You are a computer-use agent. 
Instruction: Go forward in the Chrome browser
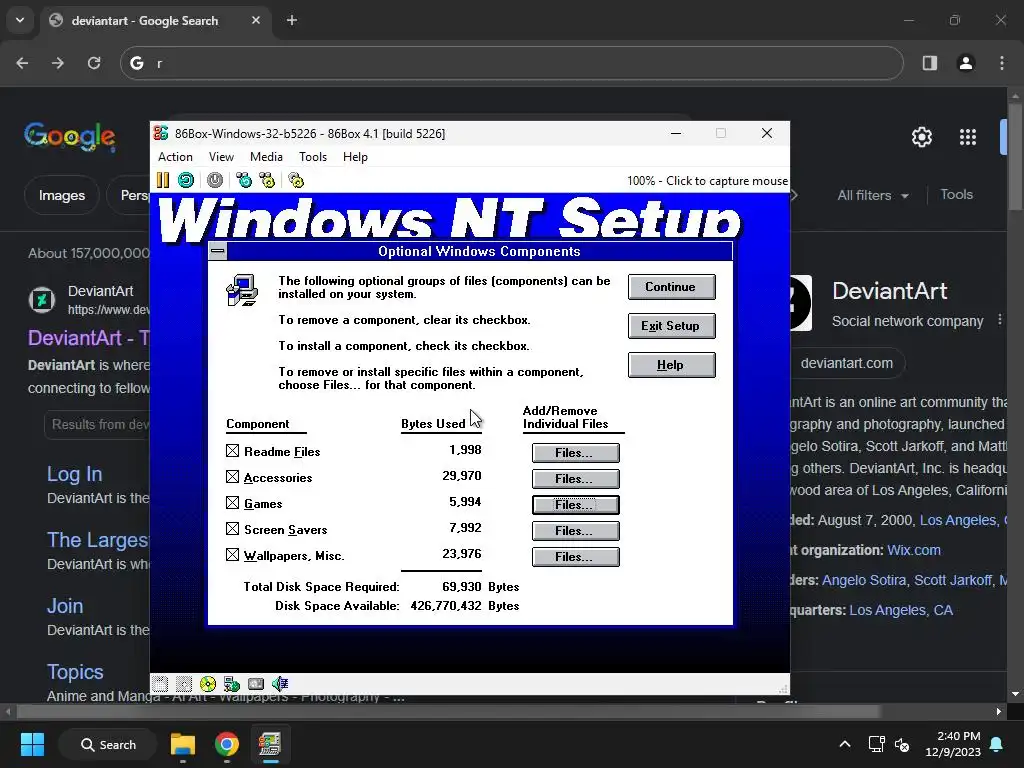coord(58,63)
